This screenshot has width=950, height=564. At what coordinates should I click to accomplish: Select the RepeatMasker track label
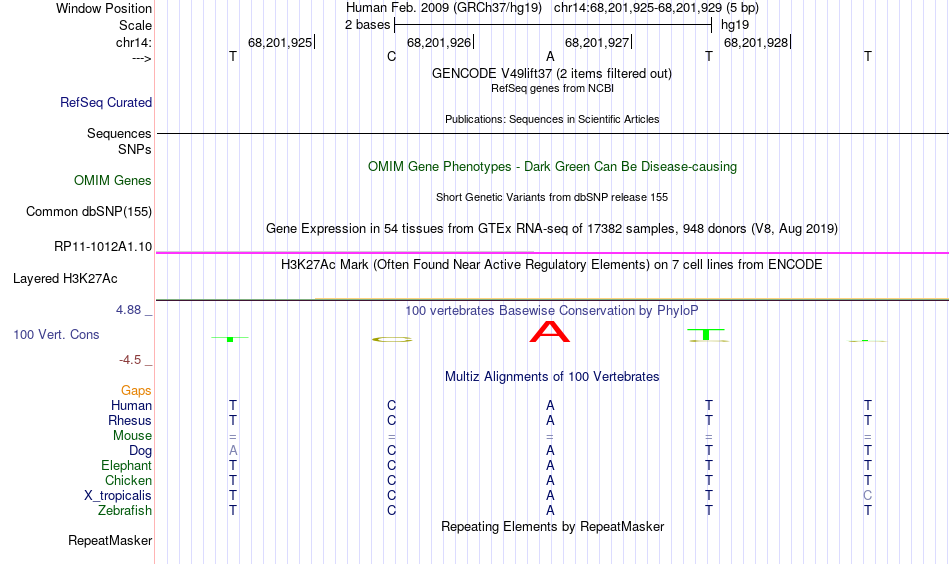pyautogui.click(x=110, y=540)
